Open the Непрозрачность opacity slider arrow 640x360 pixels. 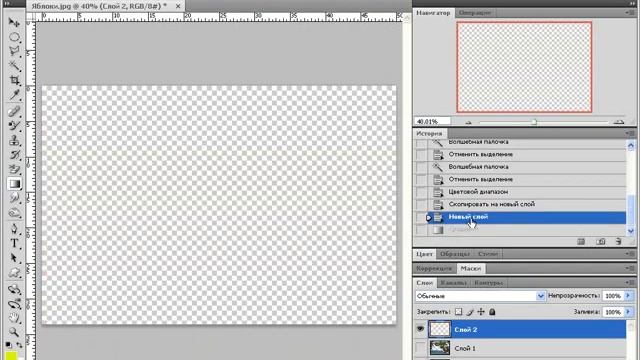click(628, 296)
